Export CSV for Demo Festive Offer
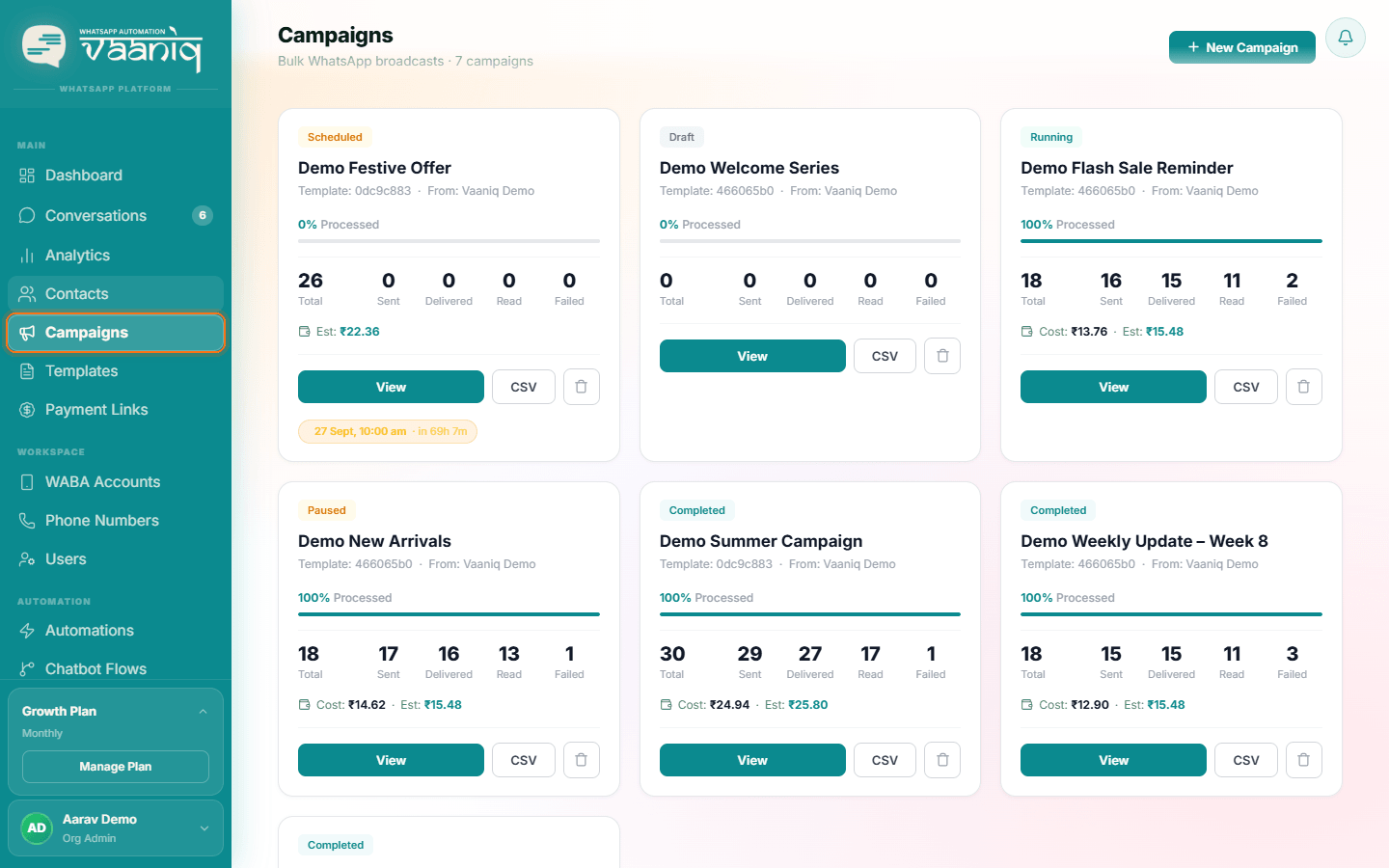Screen dimensions: 1389x868 524,387
